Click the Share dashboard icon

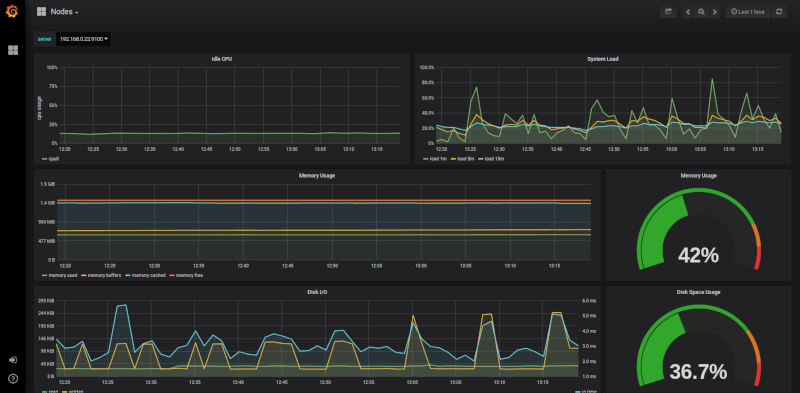pos(668,12)
